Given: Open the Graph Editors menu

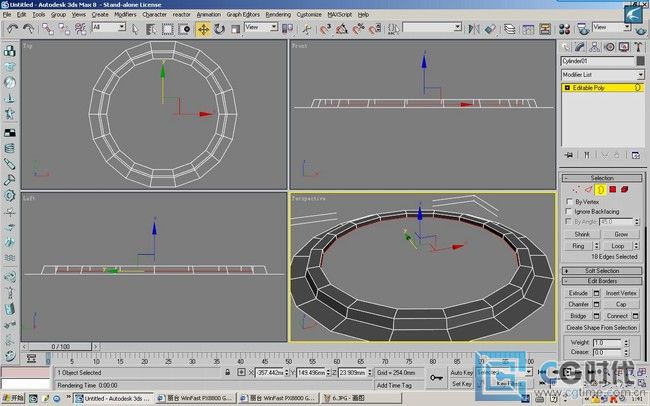Looking at the screenshot, I should (243, 15).
